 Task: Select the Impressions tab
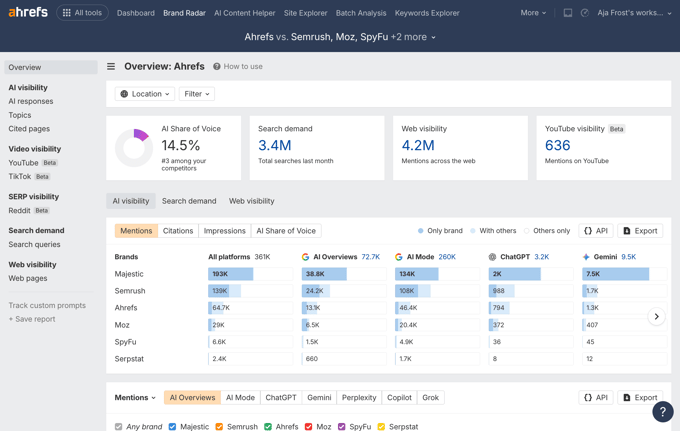(x=225, y=231)
